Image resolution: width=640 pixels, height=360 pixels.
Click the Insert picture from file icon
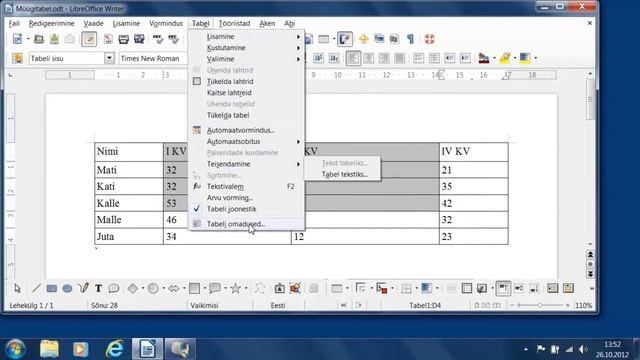pyautogui.click(x=295, y=289)
